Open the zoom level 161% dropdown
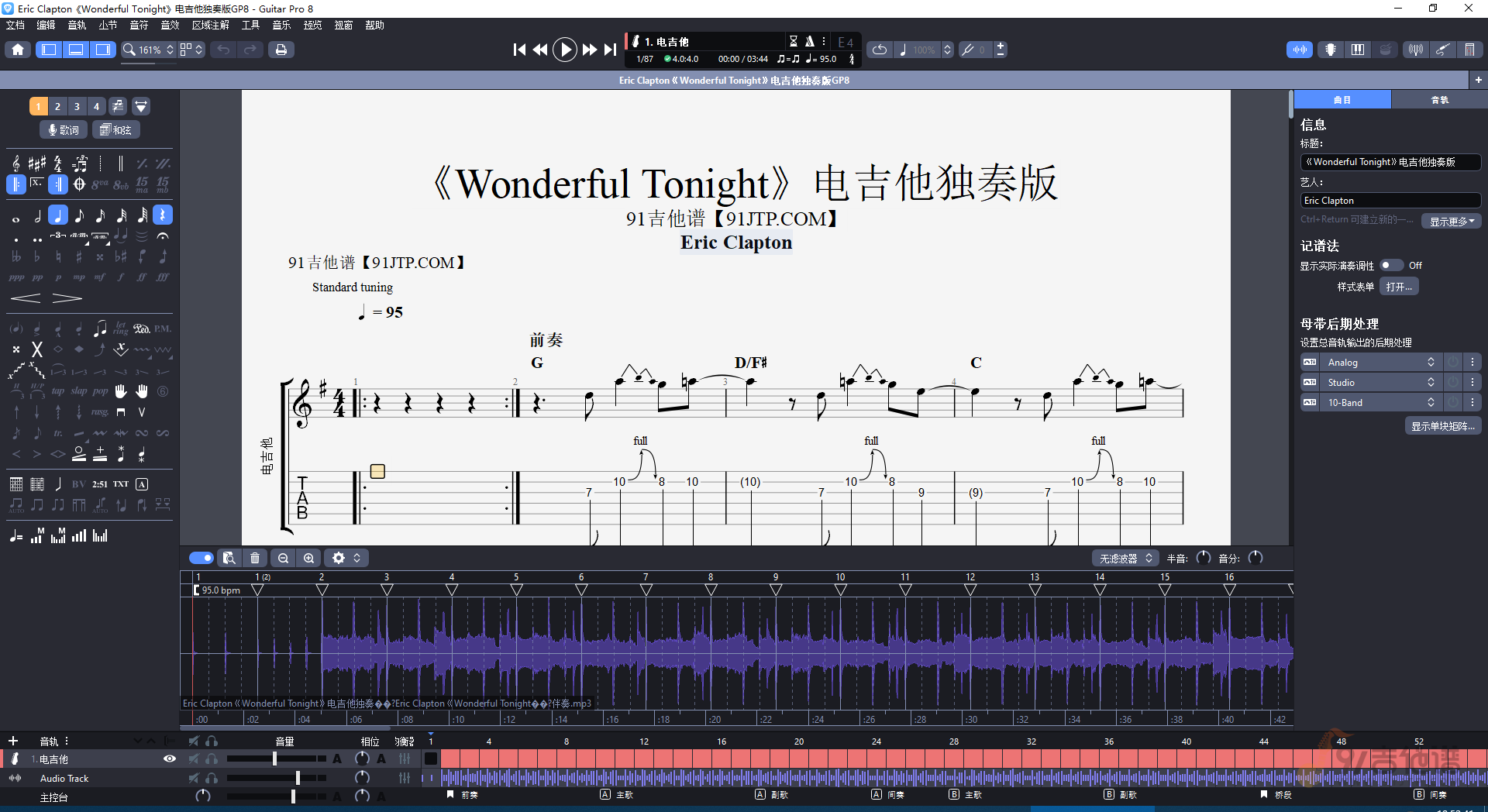Image resolution: width=1488 pixels, height=812 pixels. [x=148, y=50]
